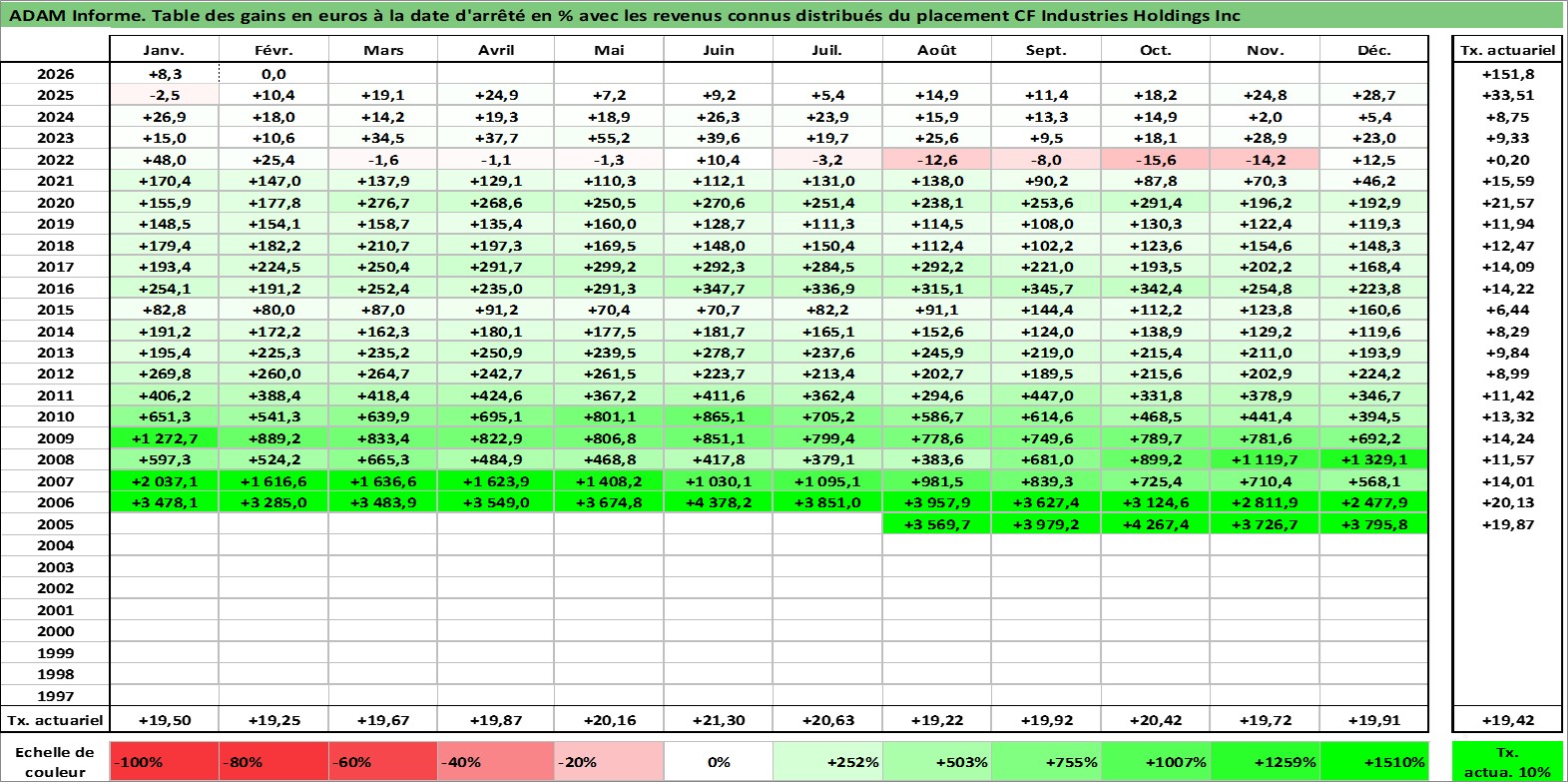Click the 'Mars' column header
This screenshot has width=1568, height=782.
[383, 50]
